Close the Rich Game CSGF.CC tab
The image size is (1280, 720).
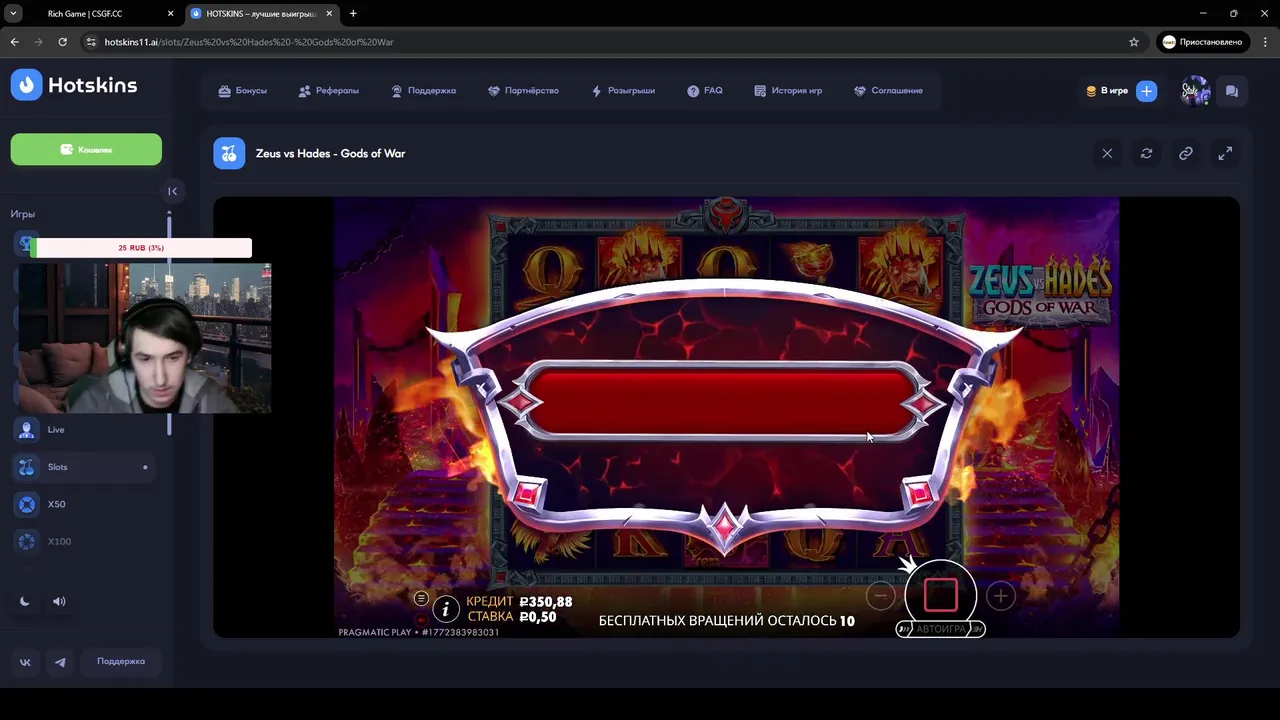170,14
